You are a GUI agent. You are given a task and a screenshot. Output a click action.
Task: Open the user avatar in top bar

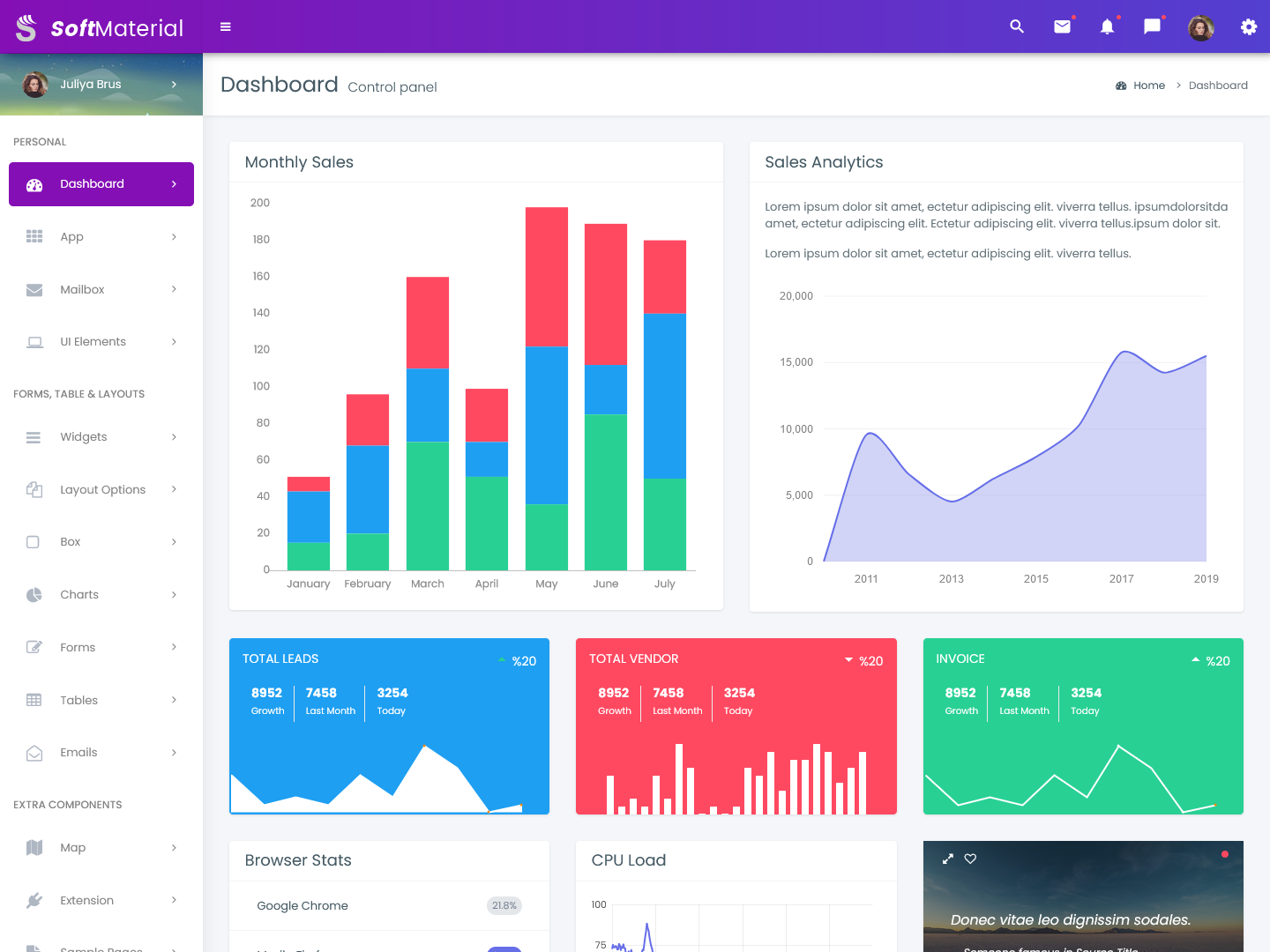[x=1201, y=27]
